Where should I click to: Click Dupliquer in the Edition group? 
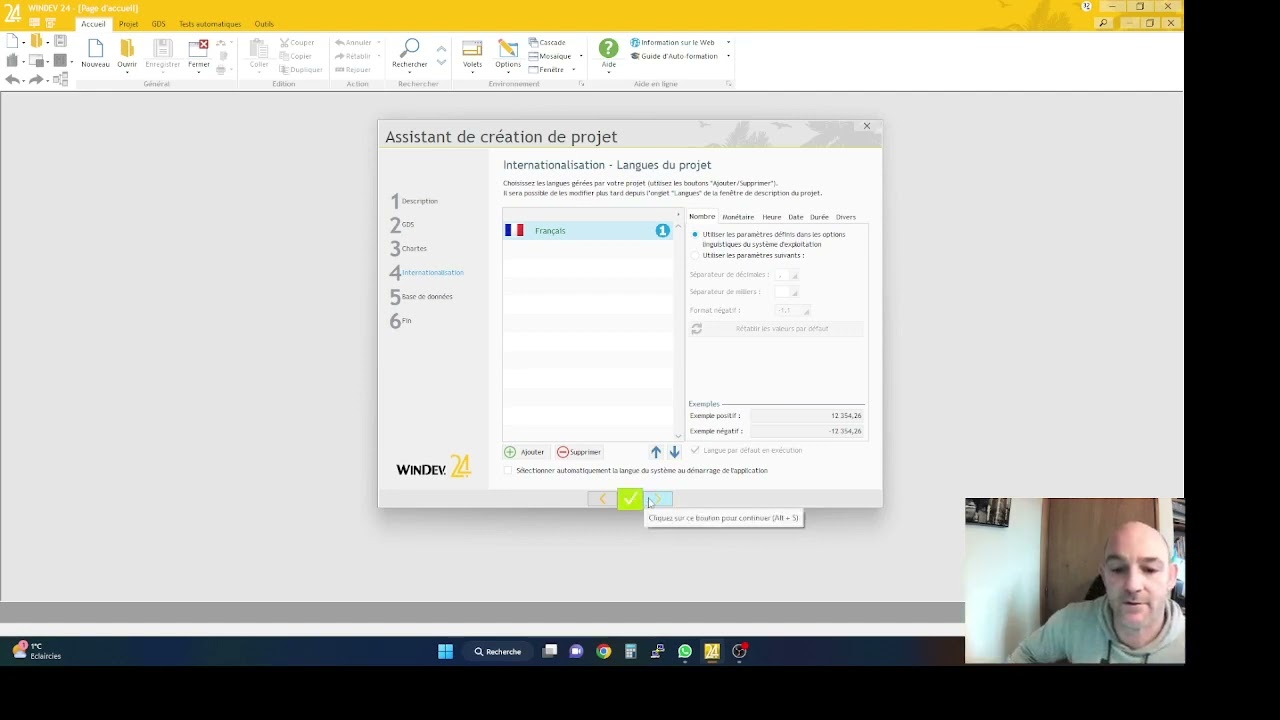(x=301, y=70)
